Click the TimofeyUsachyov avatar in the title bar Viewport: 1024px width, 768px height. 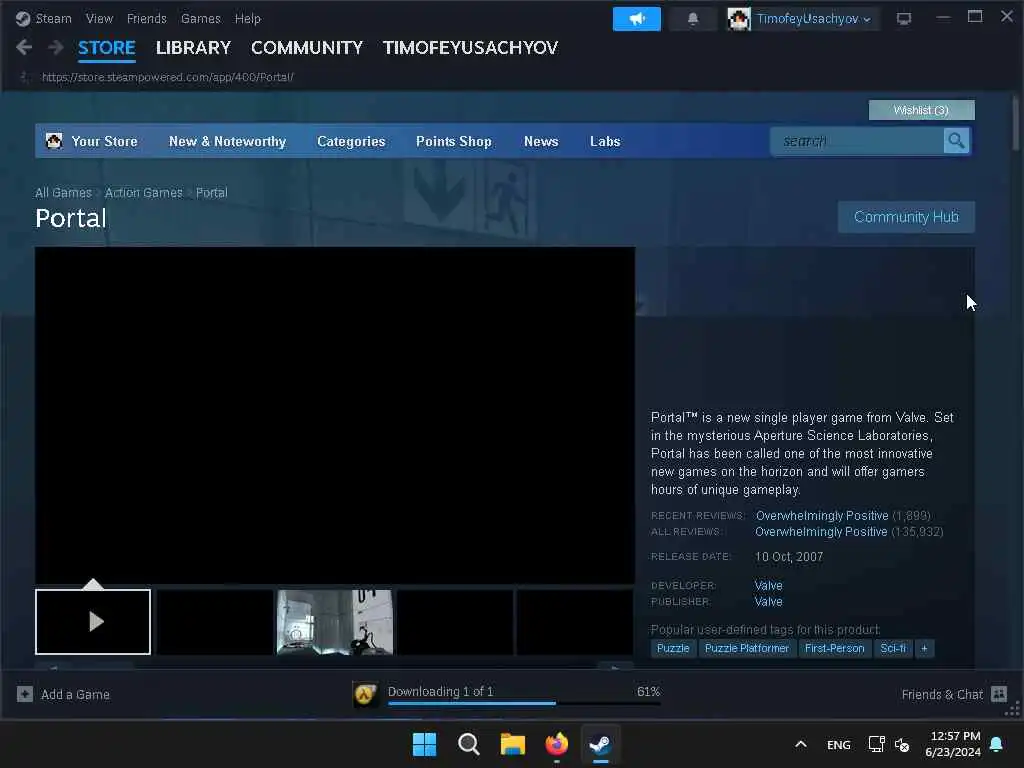[739, 19]
